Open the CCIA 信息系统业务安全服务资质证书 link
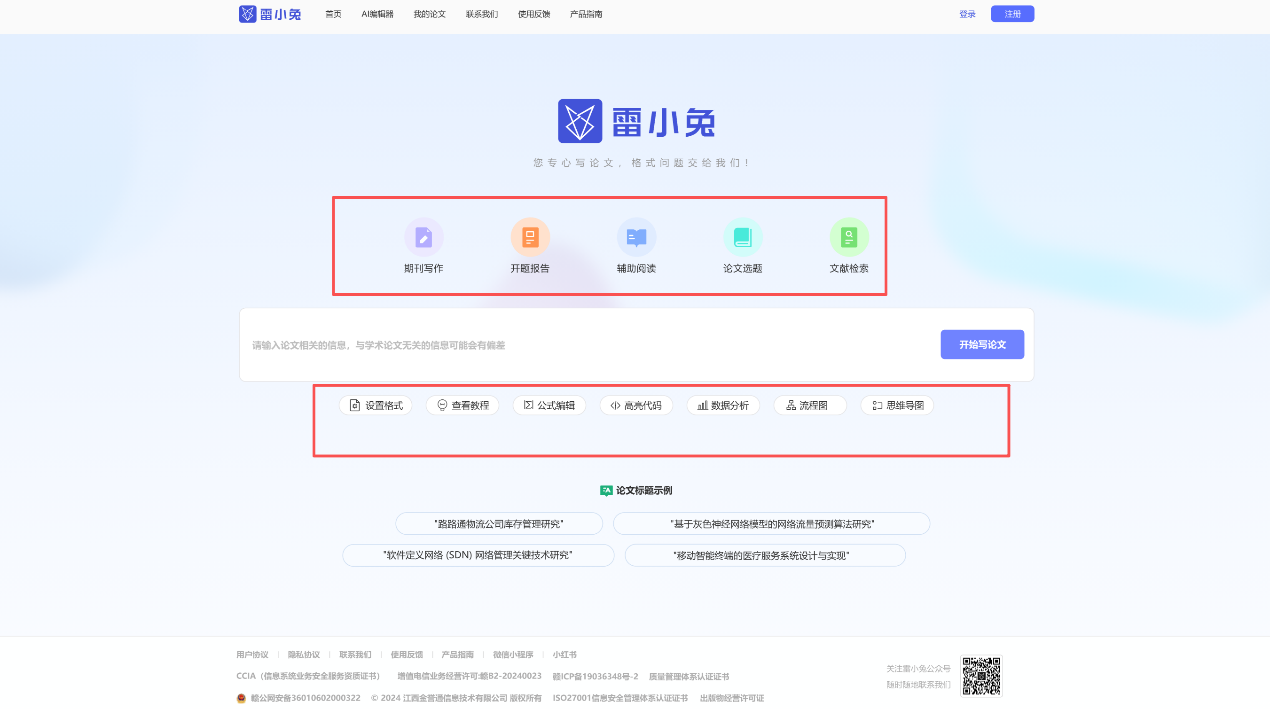1270x709 pixels. tap(308, 676)
